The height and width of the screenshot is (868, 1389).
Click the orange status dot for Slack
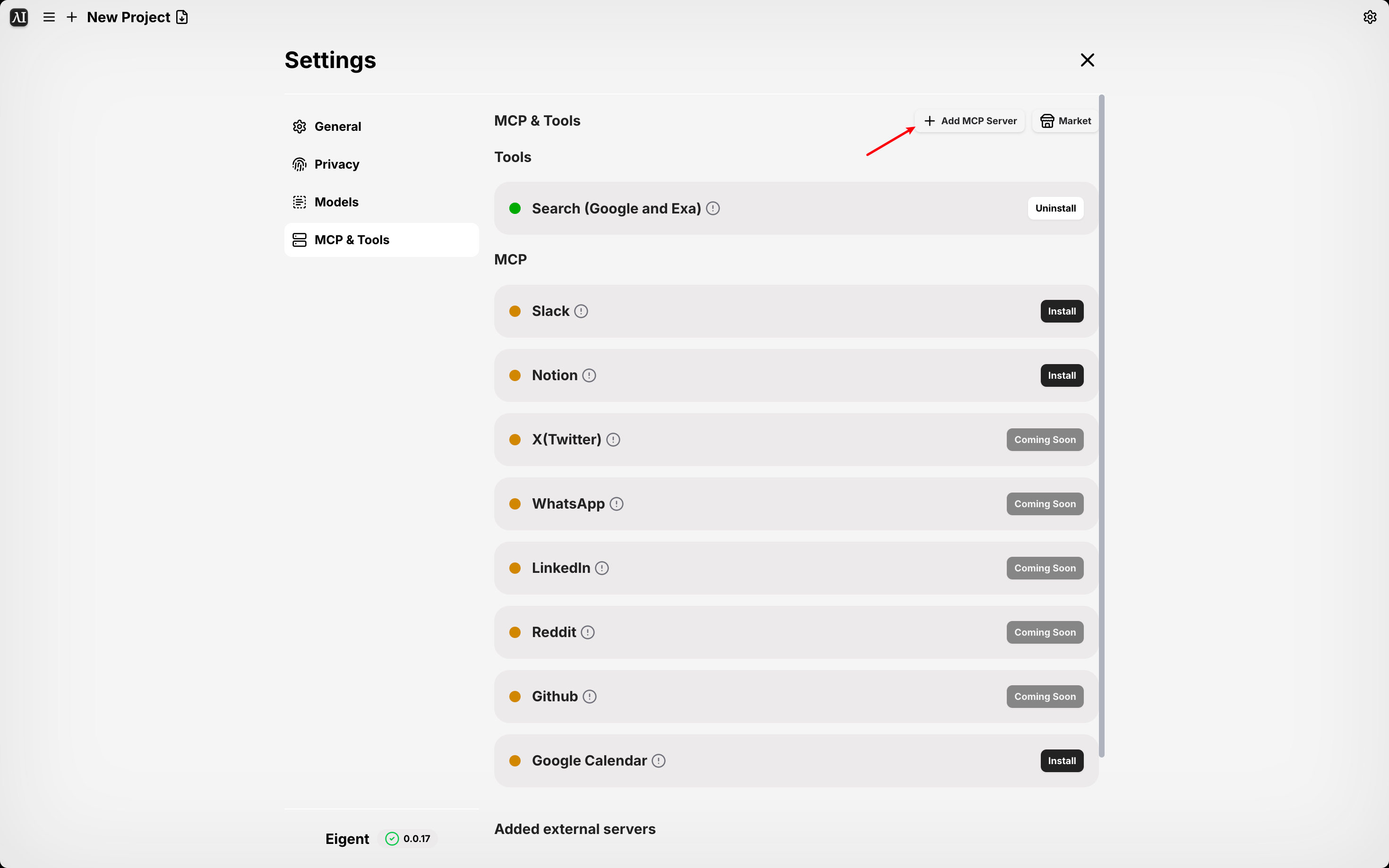click(515, 311)
